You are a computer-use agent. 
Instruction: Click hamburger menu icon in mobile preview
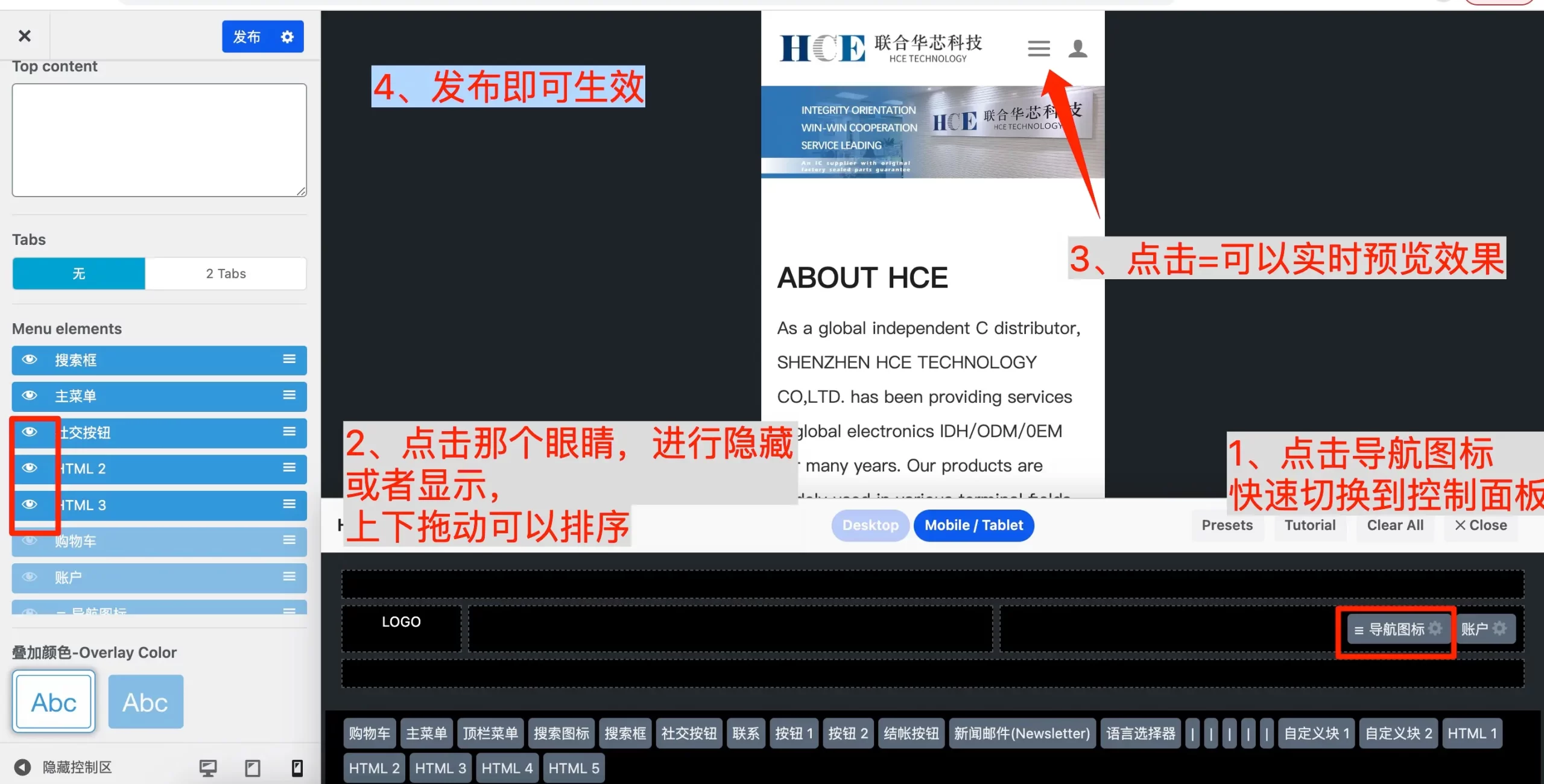tap(1039, 48)
